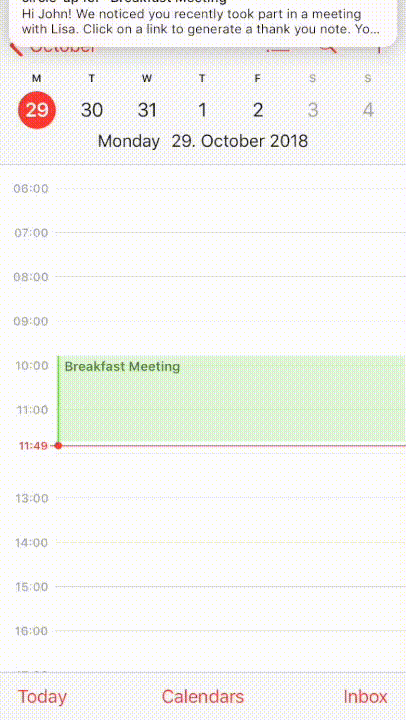The height and width of the screenshot is (720, 406).
Task: Select Saturday 3 in week strip
Action: 313,110
